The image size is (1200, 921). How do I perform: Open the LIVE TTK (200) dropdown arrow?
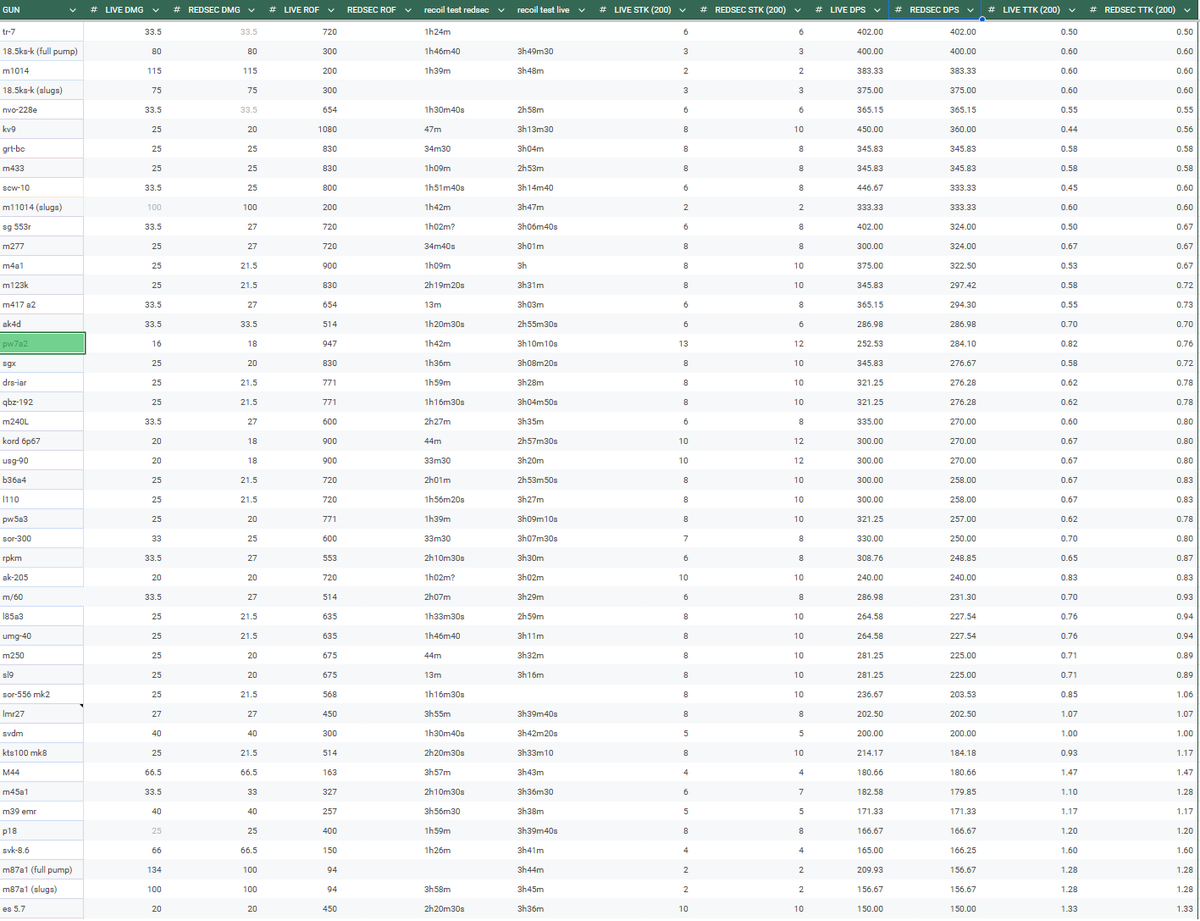(1071, 11)
